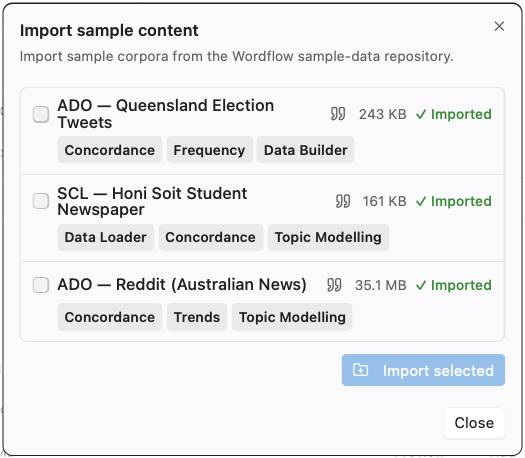This screenshot has width=525, height=458.
Task: Tick the SCL Honi Soit Student Newspaper checkbox
Action: [x=41, y=201]
